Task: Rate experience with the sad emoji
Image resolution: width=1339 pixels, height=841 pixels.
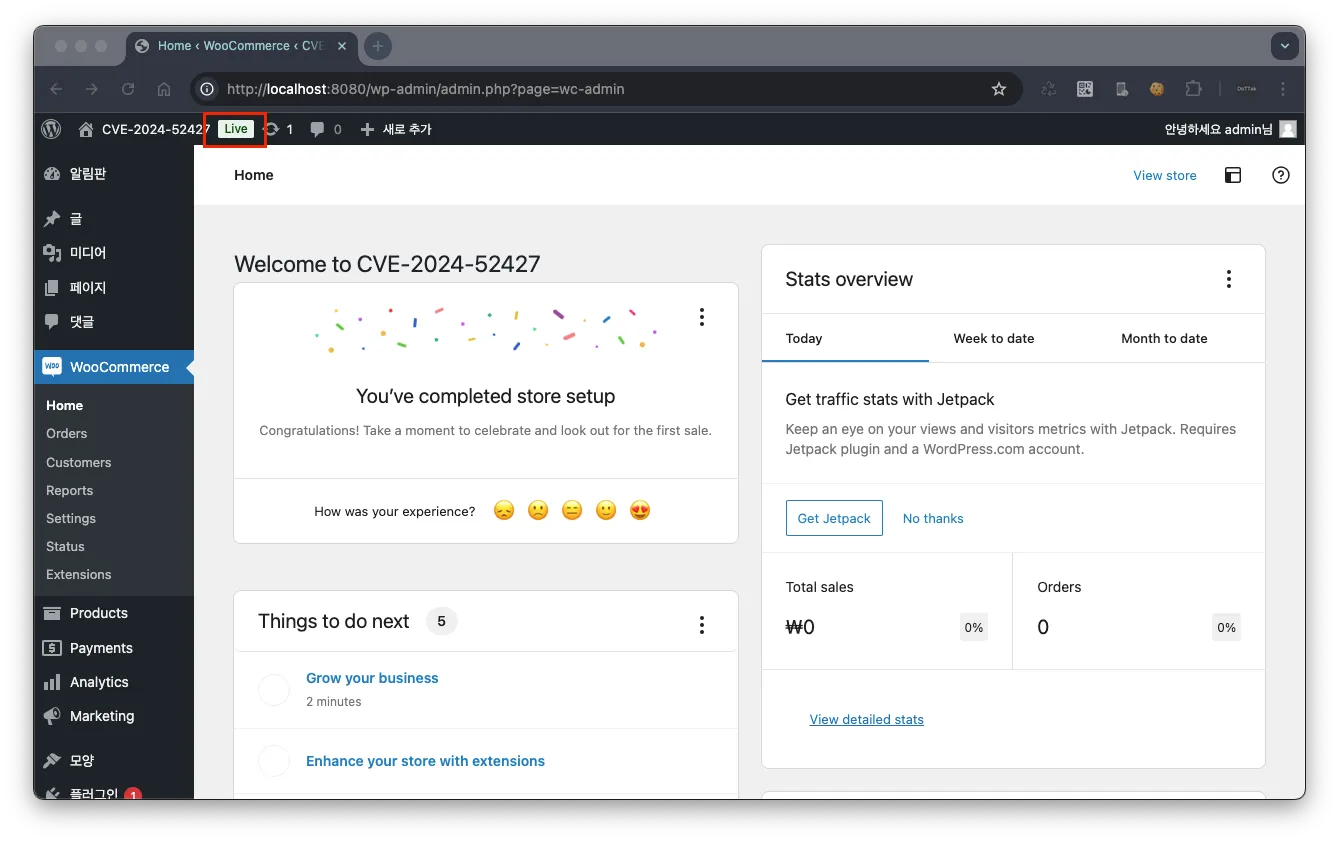Action: 504,511
